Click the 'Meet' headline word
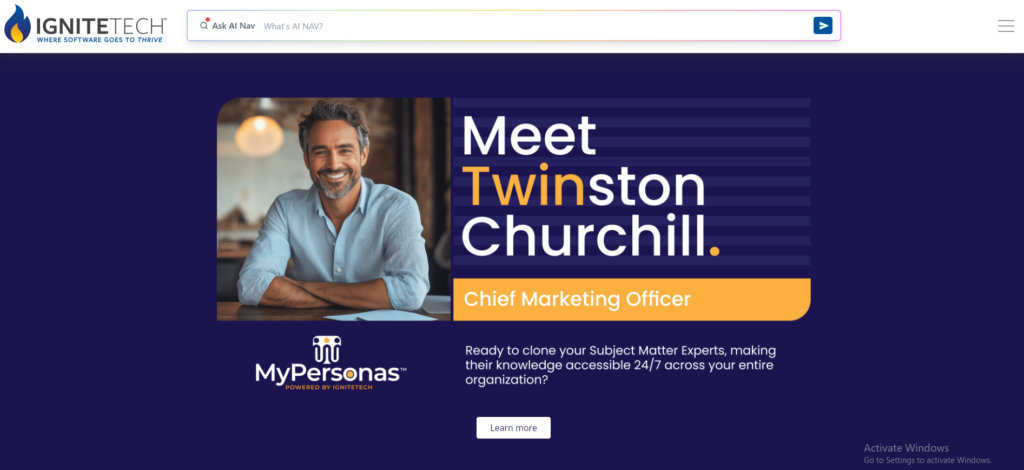The height and width of the screenshot is (470, 1024). click(529, 135)
